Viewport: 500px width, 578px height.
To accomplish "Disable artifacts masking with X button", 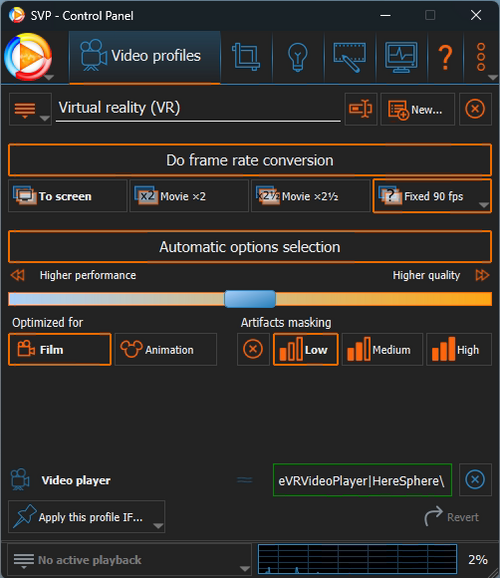I will [253, 349].
